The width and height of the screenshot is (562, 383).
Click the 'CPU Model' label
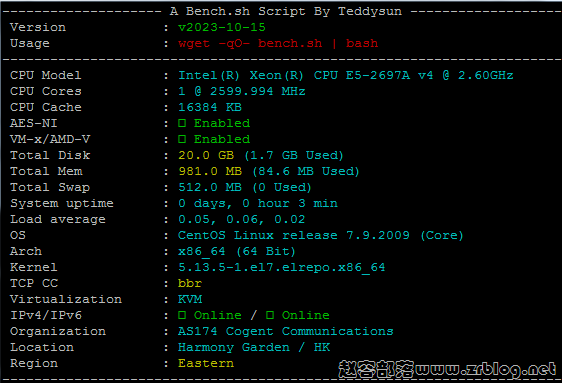click(x=46, y=75)
